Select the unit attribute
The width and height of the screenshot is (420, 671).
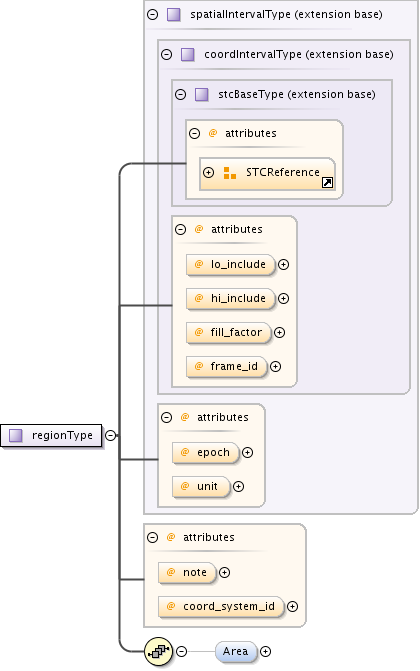201,487
